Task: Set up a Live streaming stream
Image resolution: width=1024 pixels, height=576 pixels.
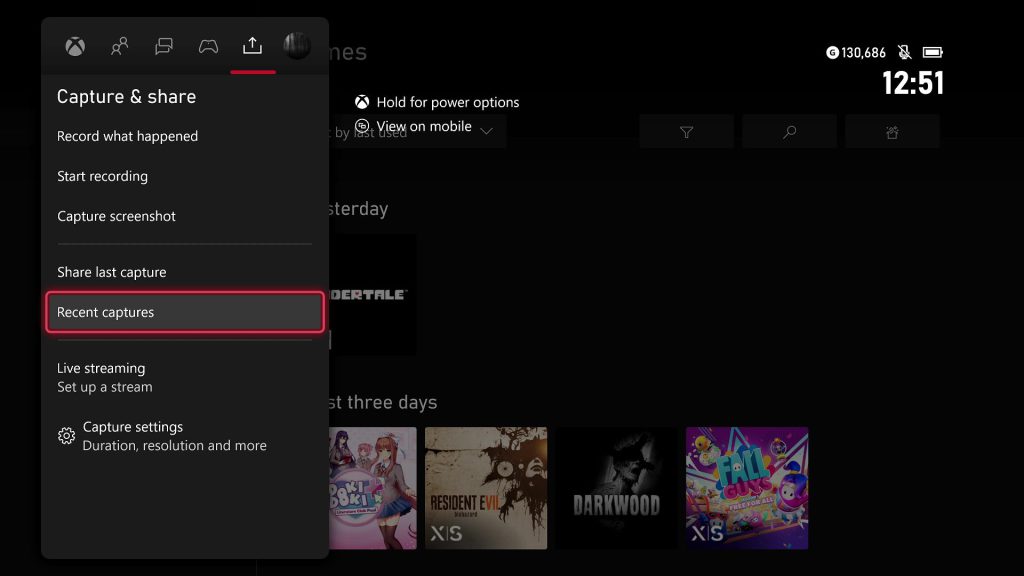Action: coord(105,377)
